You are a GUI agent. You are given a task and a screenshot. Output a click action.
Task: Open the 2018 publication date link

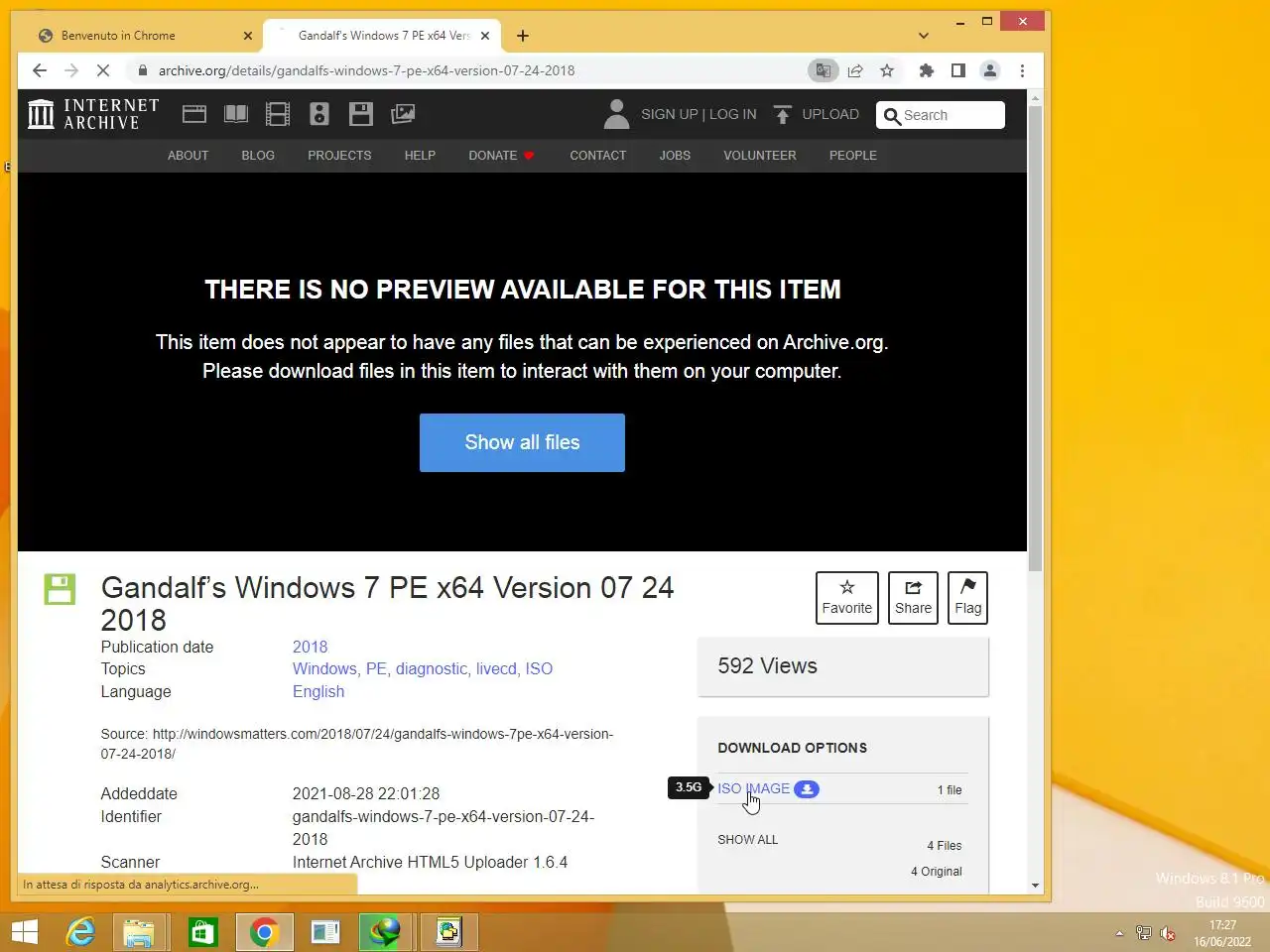(x=310, y=647)
